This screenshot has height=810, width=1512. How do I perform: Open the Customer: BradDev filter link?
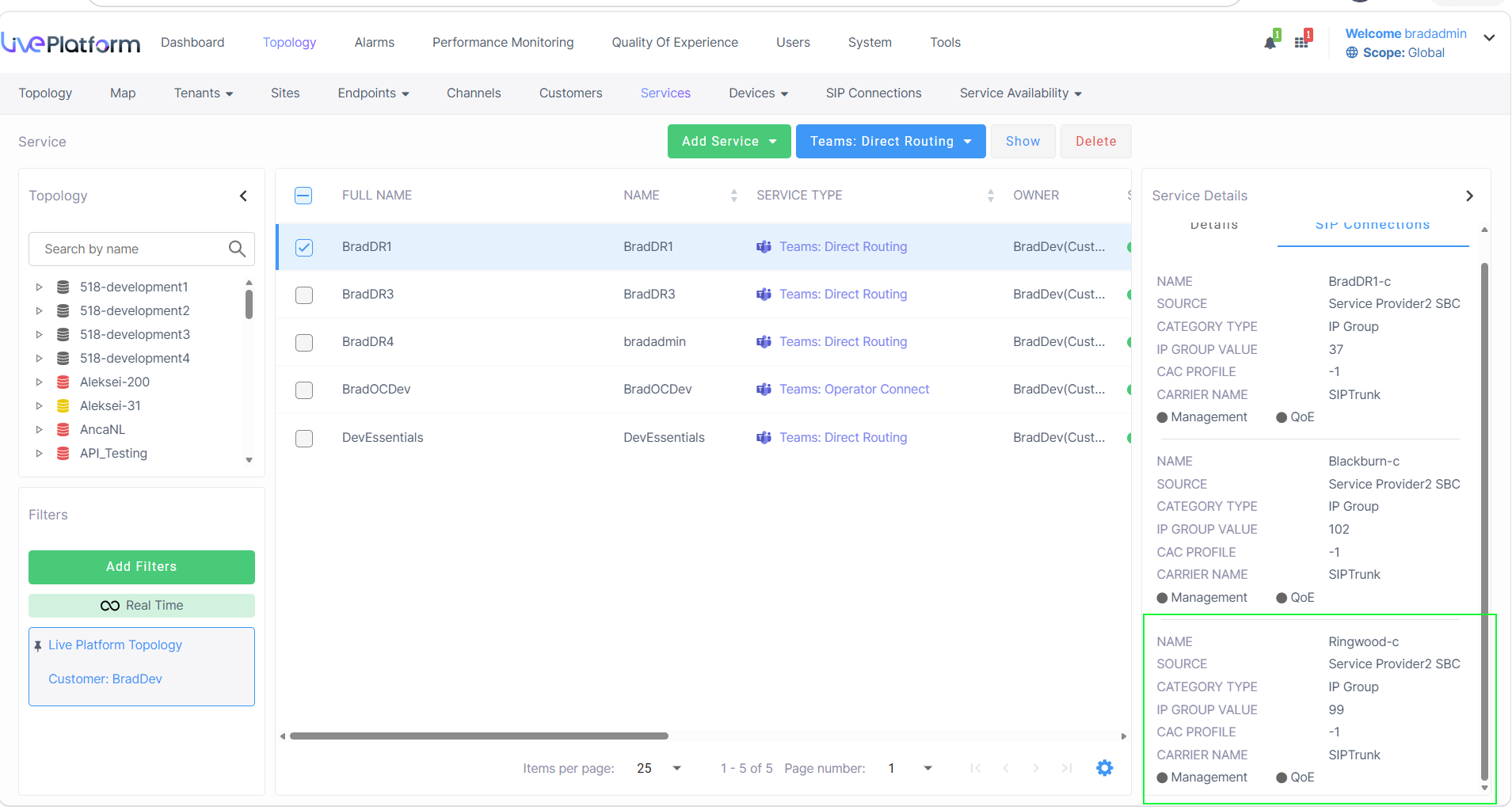(x=105, y=679)
